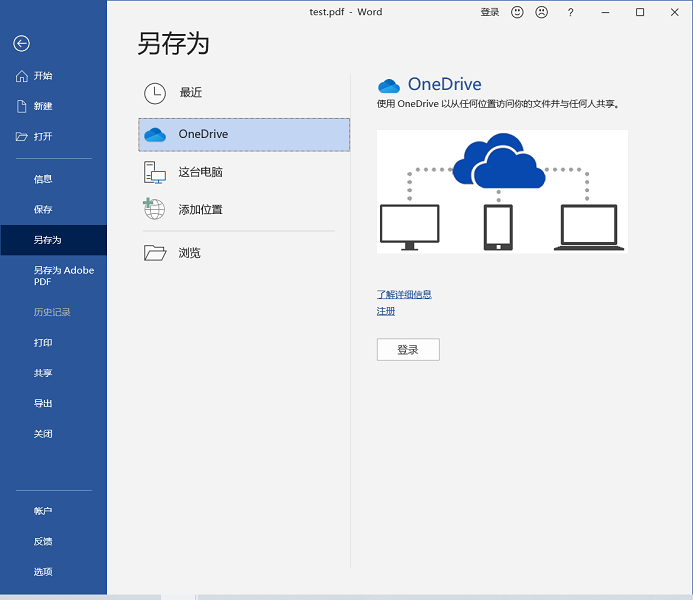
Task: Click the 添加位置 globe icon
Action: click(154, 209)
